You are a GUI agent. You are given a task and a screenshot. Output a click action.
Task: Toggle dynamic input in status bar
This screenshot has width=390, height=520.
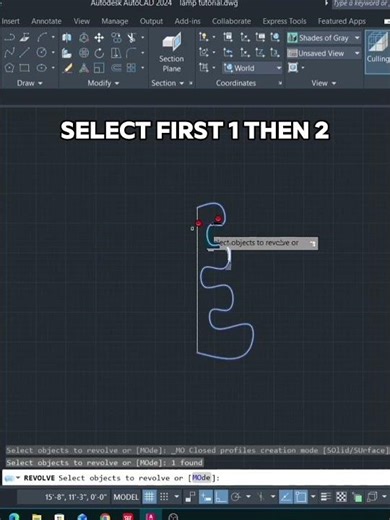point(206,497)
